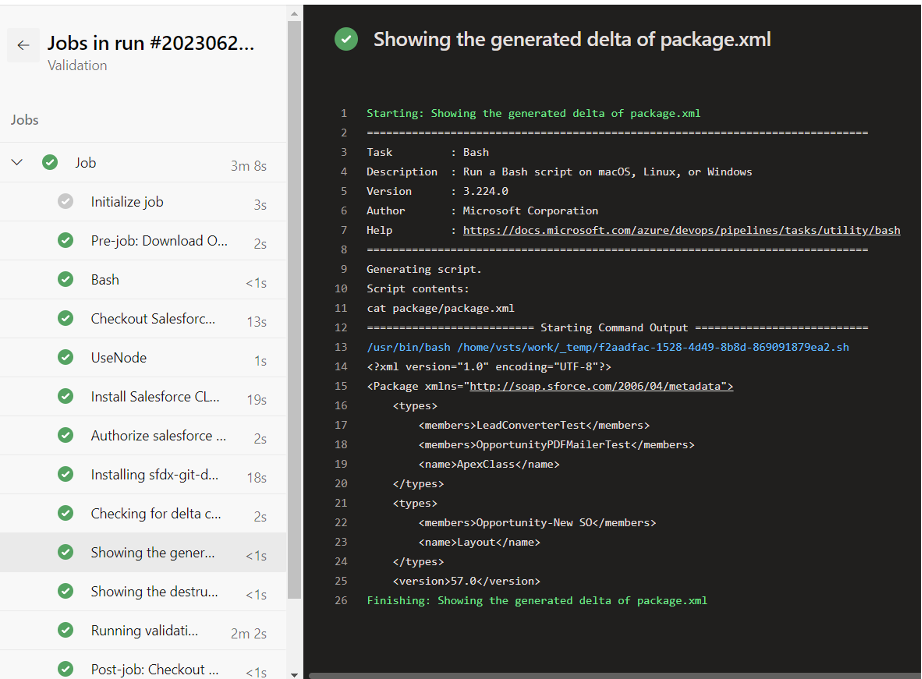Click the 'Starting Command Output' separator line
The image size is (922, 679).
pyautogui.click(x=617, y=327)
